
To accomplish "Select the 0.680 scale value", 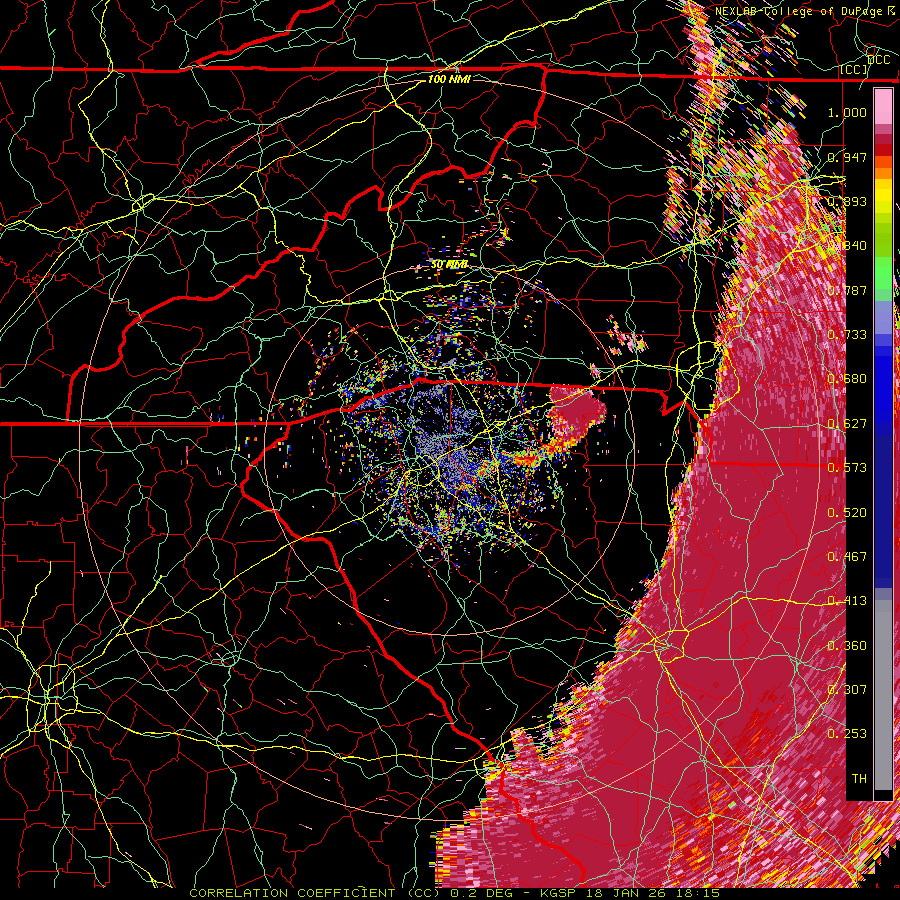I will (847, 379).
